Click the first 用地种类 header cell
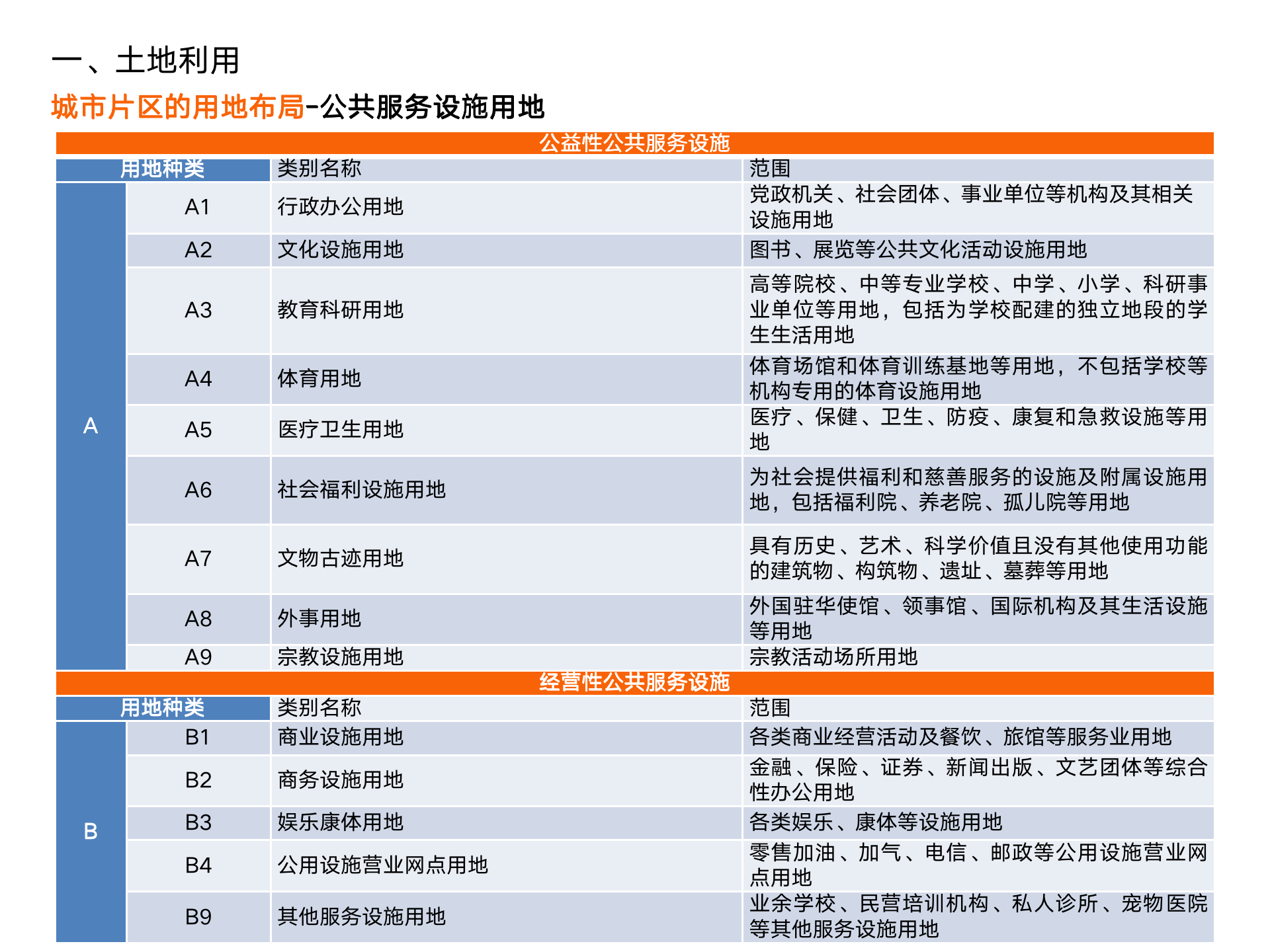This screenshot has height=952, width=1270. (162, 169)
